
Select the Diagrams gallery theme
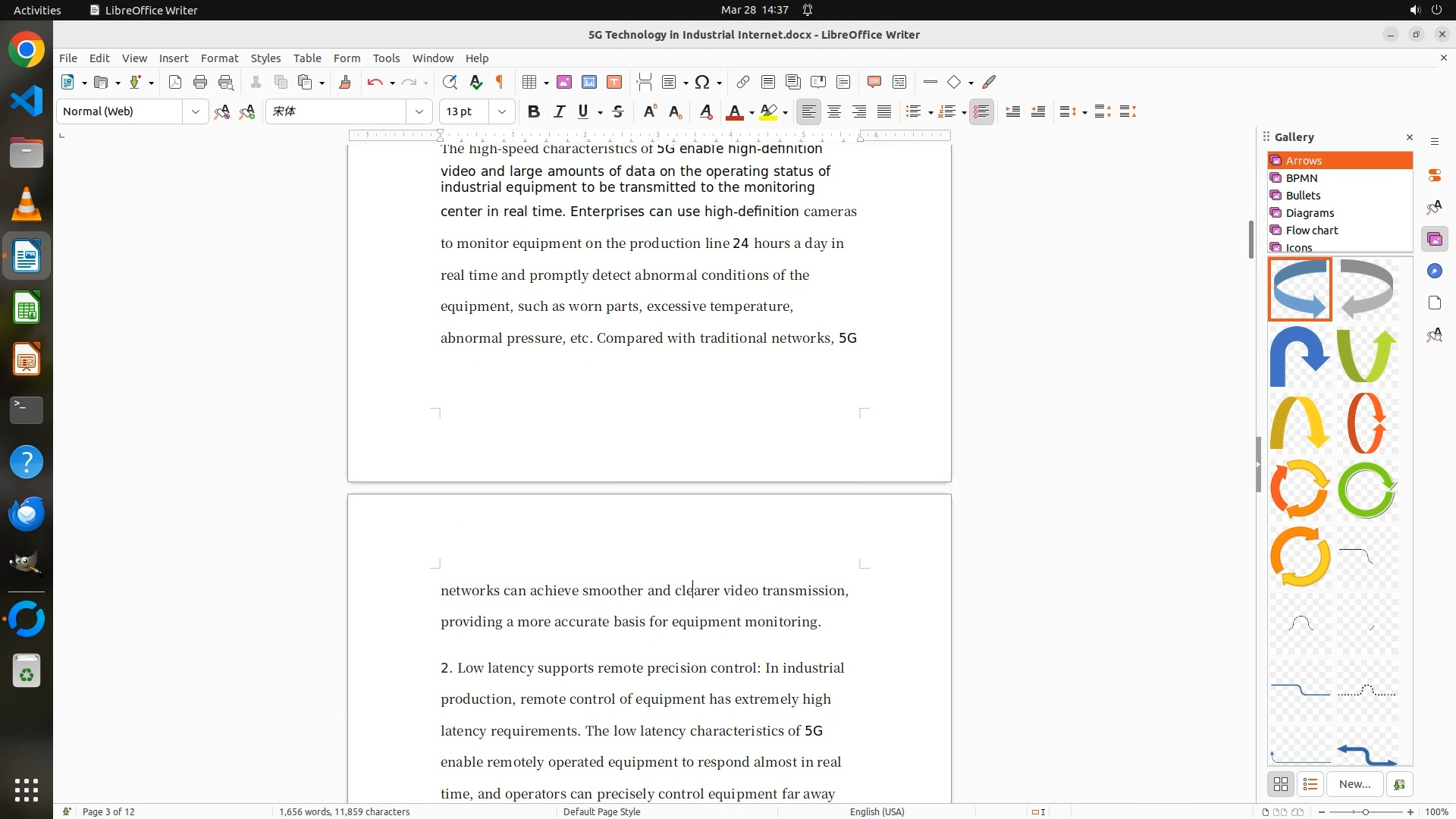[x=1310, y=213]
